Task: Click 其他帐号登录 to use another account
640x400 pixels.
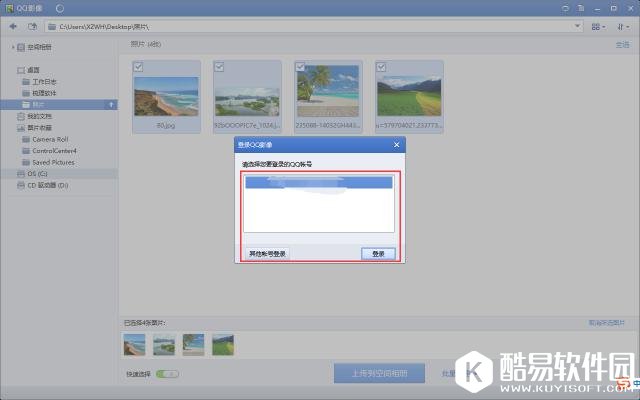Action: [x=267, y=254]
